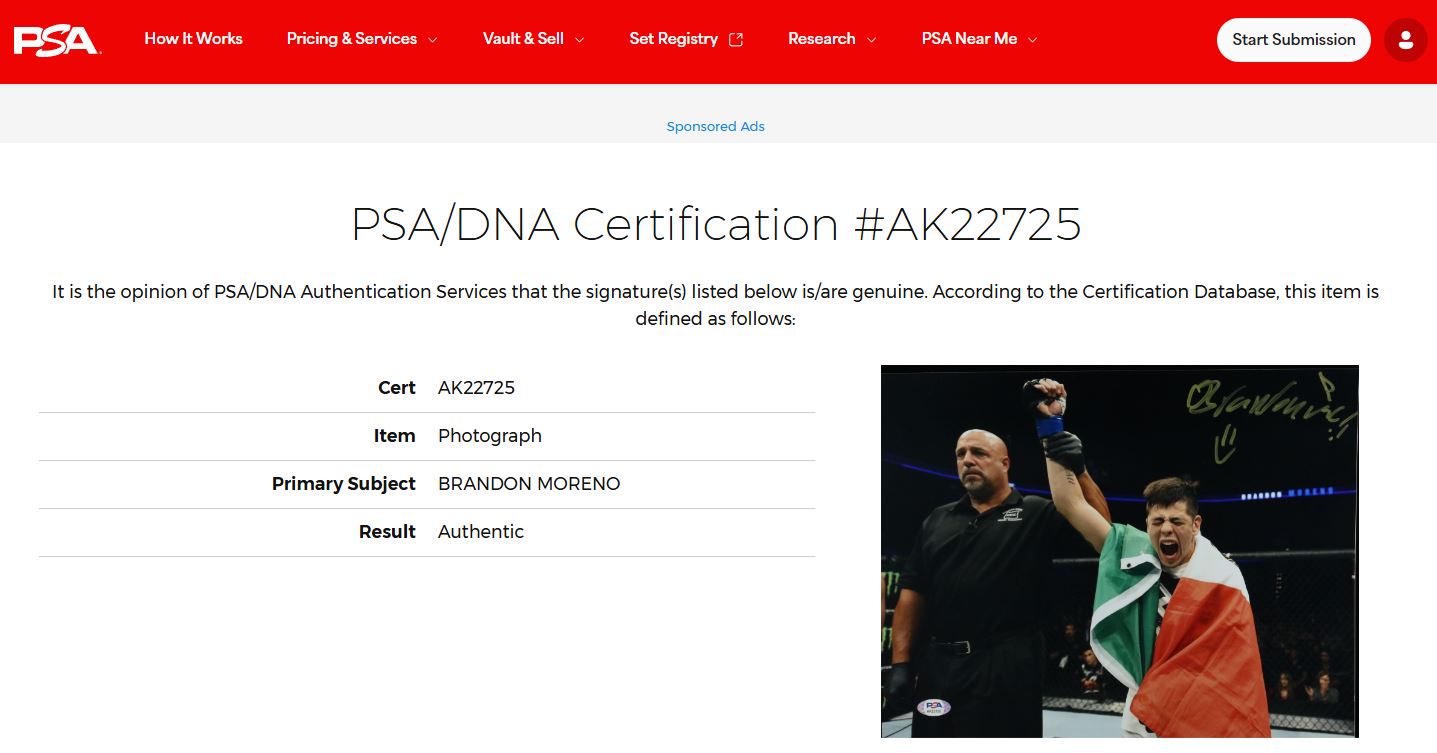The height and width of the screenshot is (753, 1437).
Task: Expand the Pricing & Services chevron
Action: [x=433, y=40]
